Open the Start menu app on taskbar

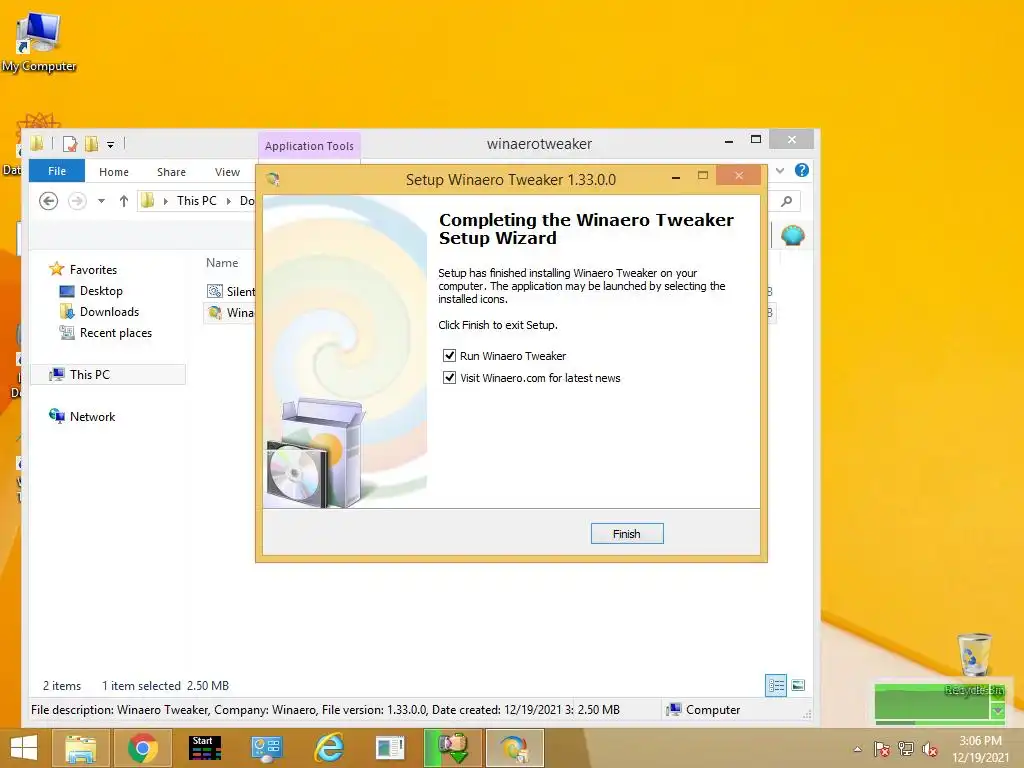pos(204,748)
